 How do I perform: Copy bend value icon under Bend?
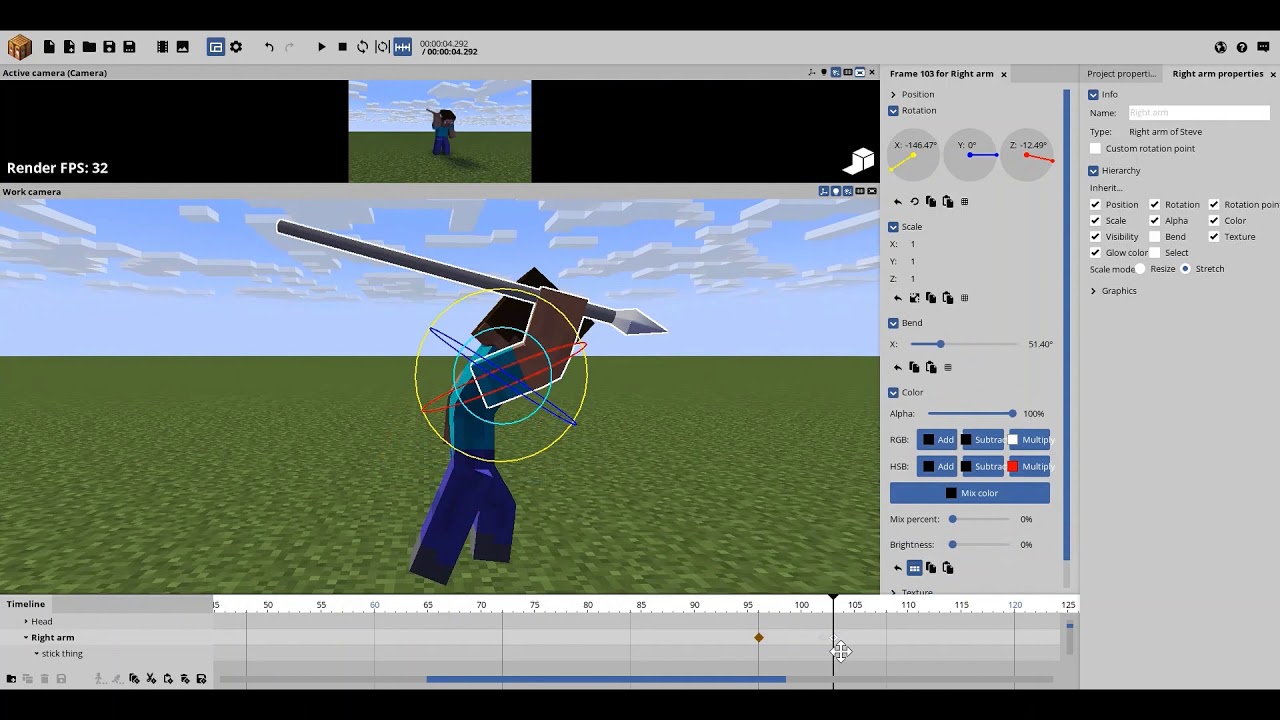click(x=914, y=368)
